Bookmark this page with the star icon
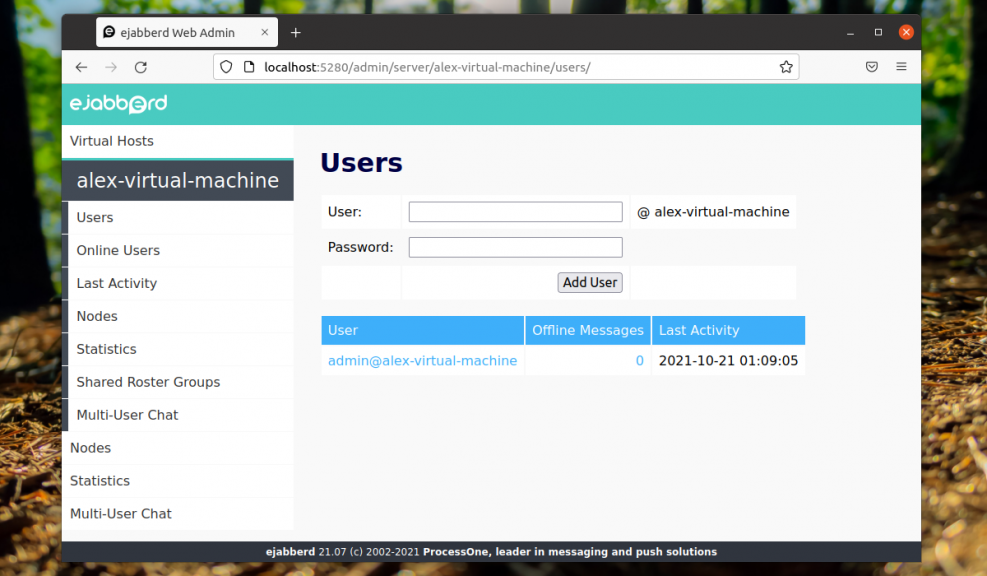The image size is (987, 576). [786, 67]
